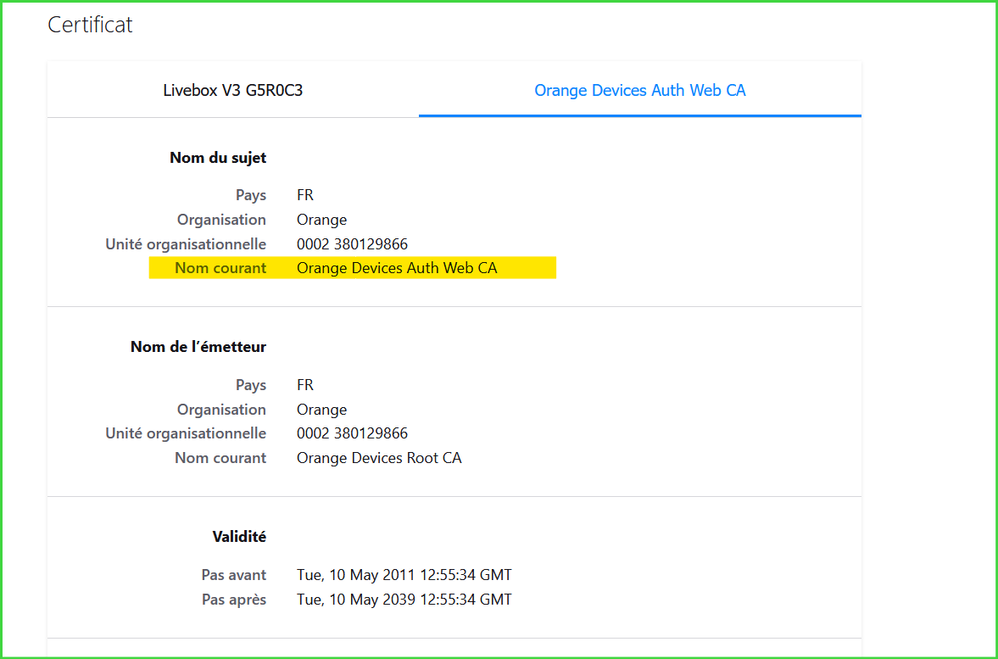Click the Pas après label
The width and height of the screenshot is (998, 659).
233,600
